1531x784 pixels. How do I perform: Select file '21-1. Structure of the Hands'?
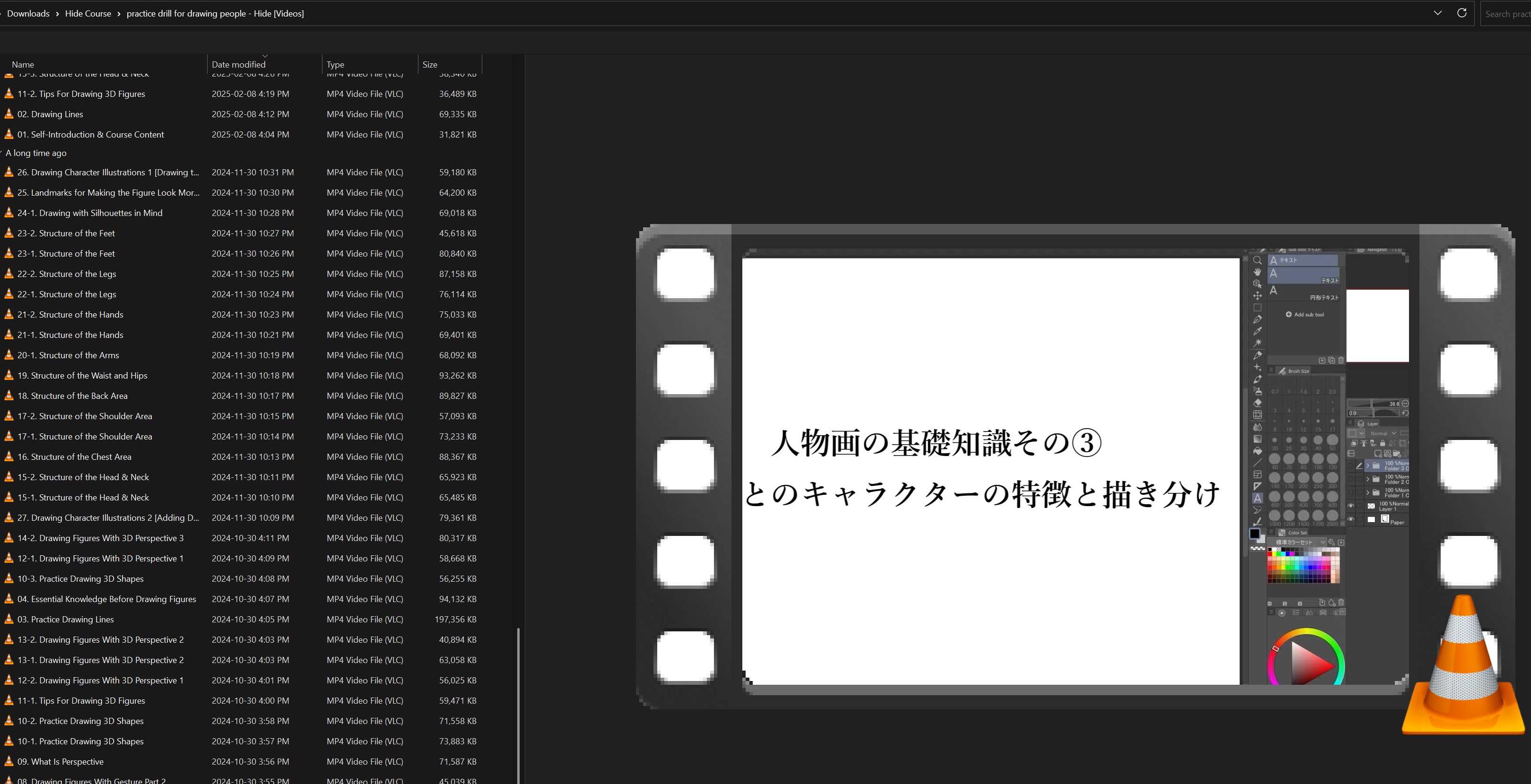point(70,335)
